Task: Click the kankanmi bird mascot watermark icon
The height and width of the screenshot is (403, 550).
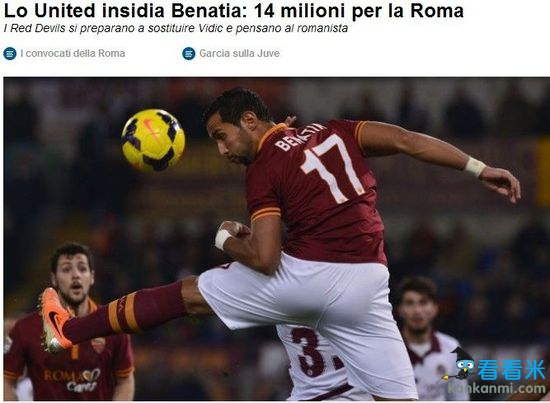Action: (x=460, y=365)
